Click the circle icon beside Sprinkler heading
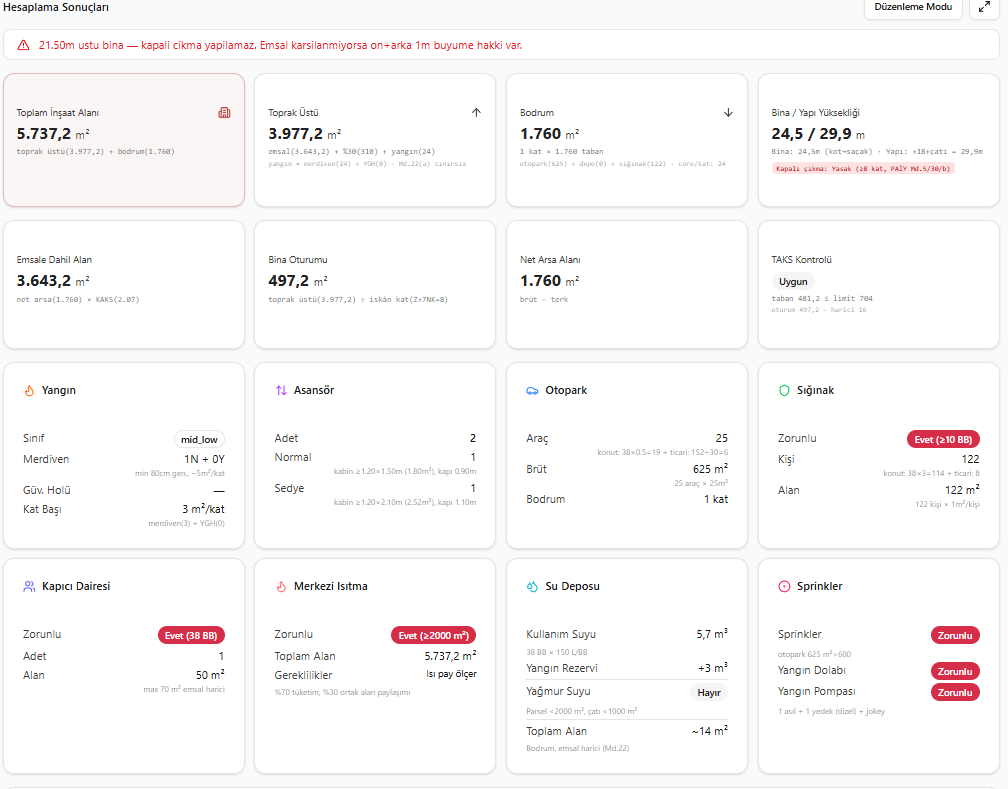Image resolution: width=1008 pixels, height=789 pixels. pyautogui.click(x=784, y=586)
